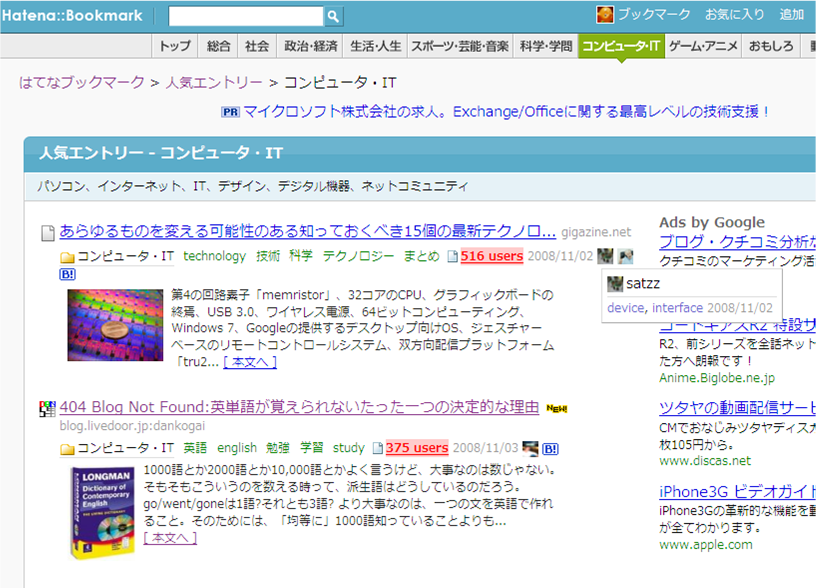Click the B! bookmark button under gigazine entry

[x=67, y=274]
